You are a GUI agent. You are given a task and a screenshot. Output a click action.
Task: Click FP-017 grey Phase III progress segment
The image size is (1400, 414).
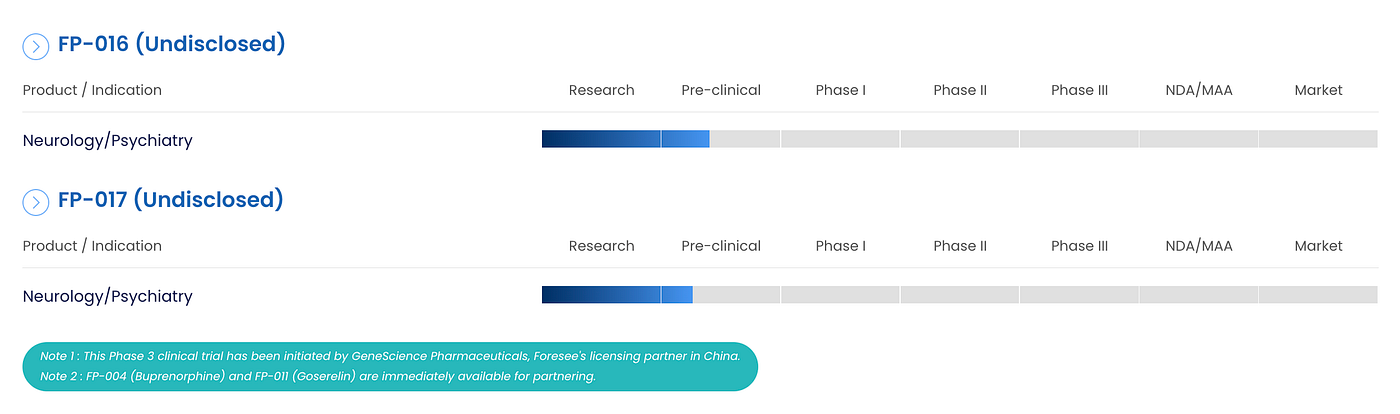click(x=1079, y=295)
